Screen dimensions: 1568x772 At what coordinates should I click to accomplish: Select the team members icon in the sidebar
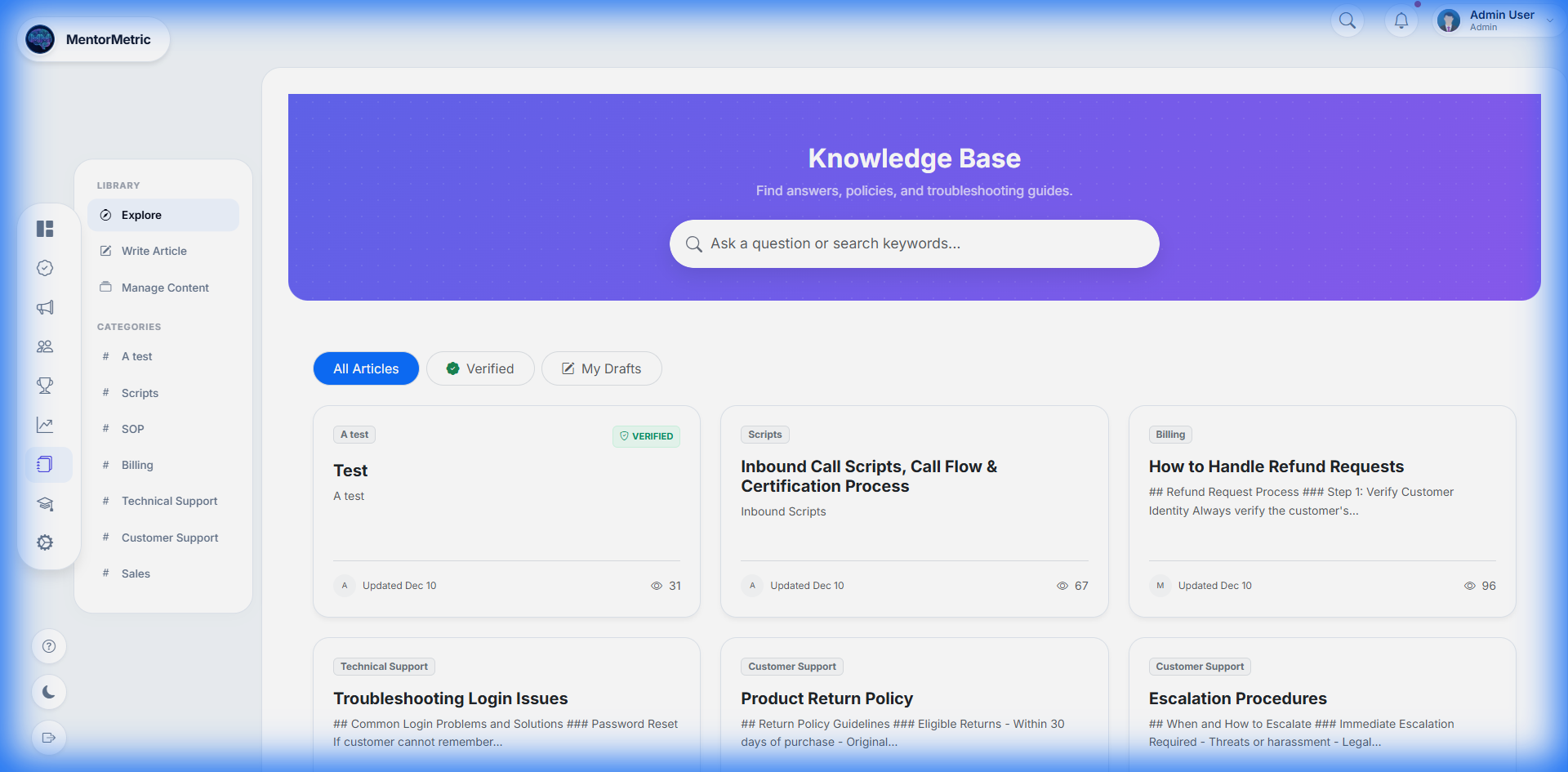click(x=46, y=346)
